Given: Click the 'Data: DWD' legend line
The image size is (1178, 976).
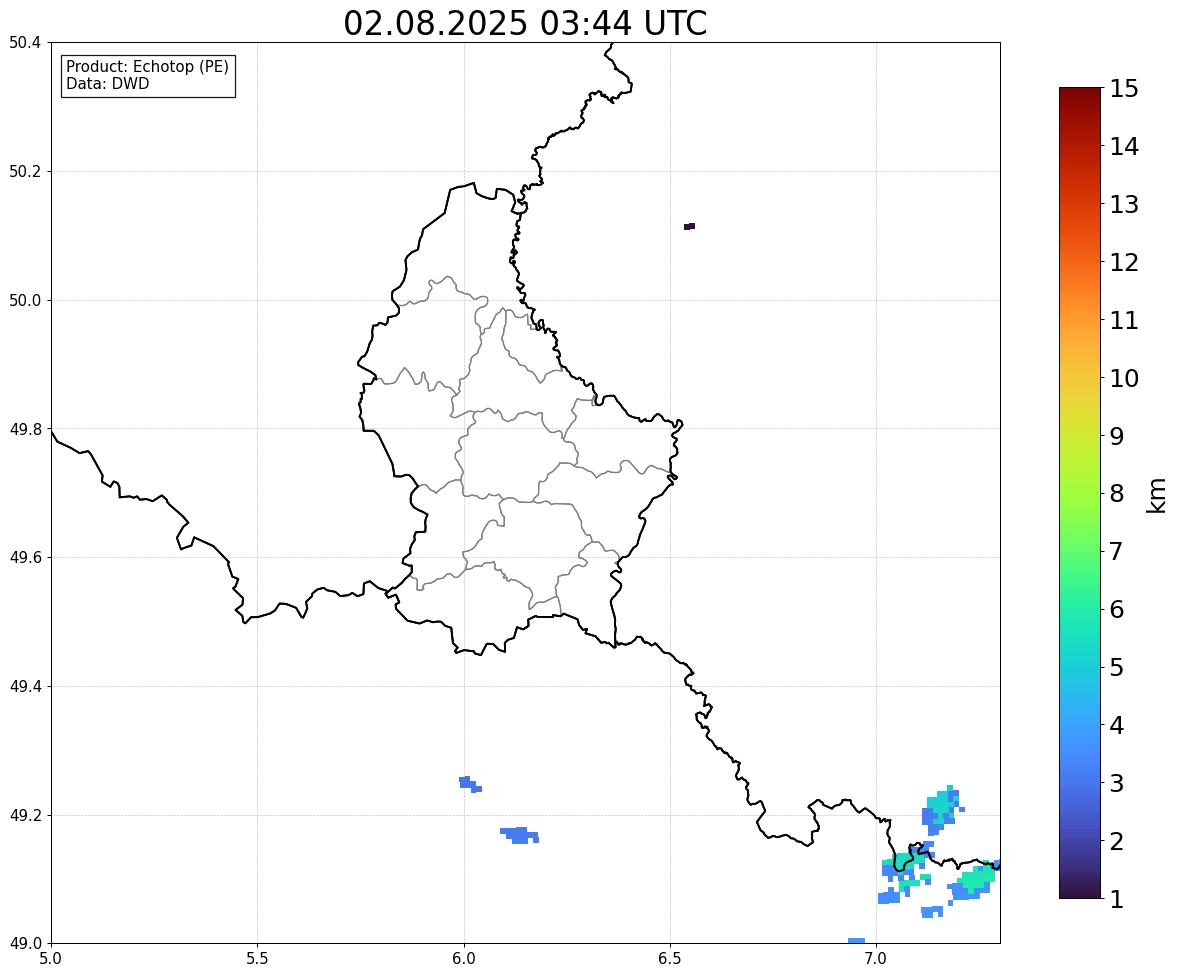Looking at the screenshot, I should [107, 84].
